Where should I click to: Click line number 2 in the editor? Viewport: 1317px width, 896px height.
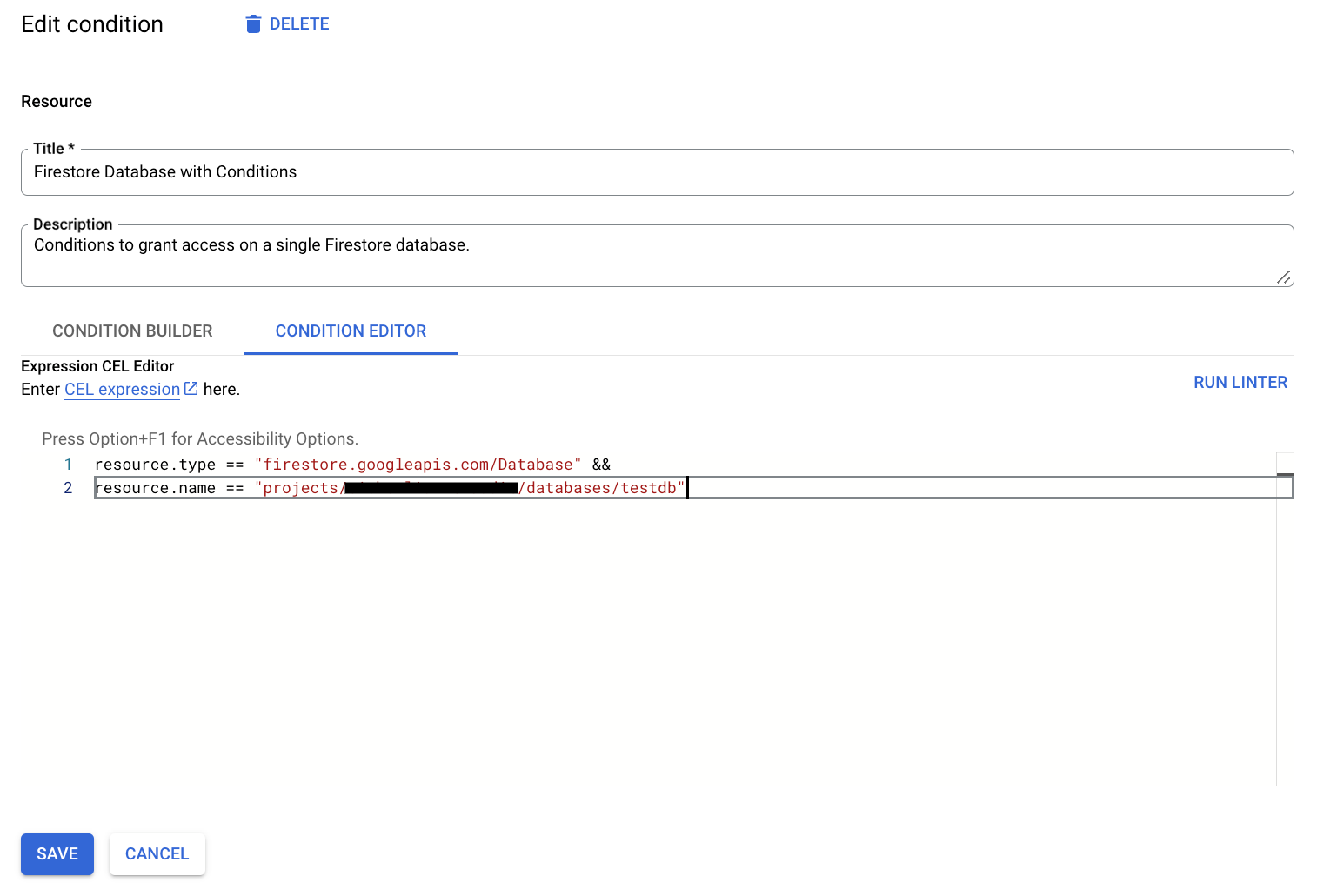(x=68, y=488)
